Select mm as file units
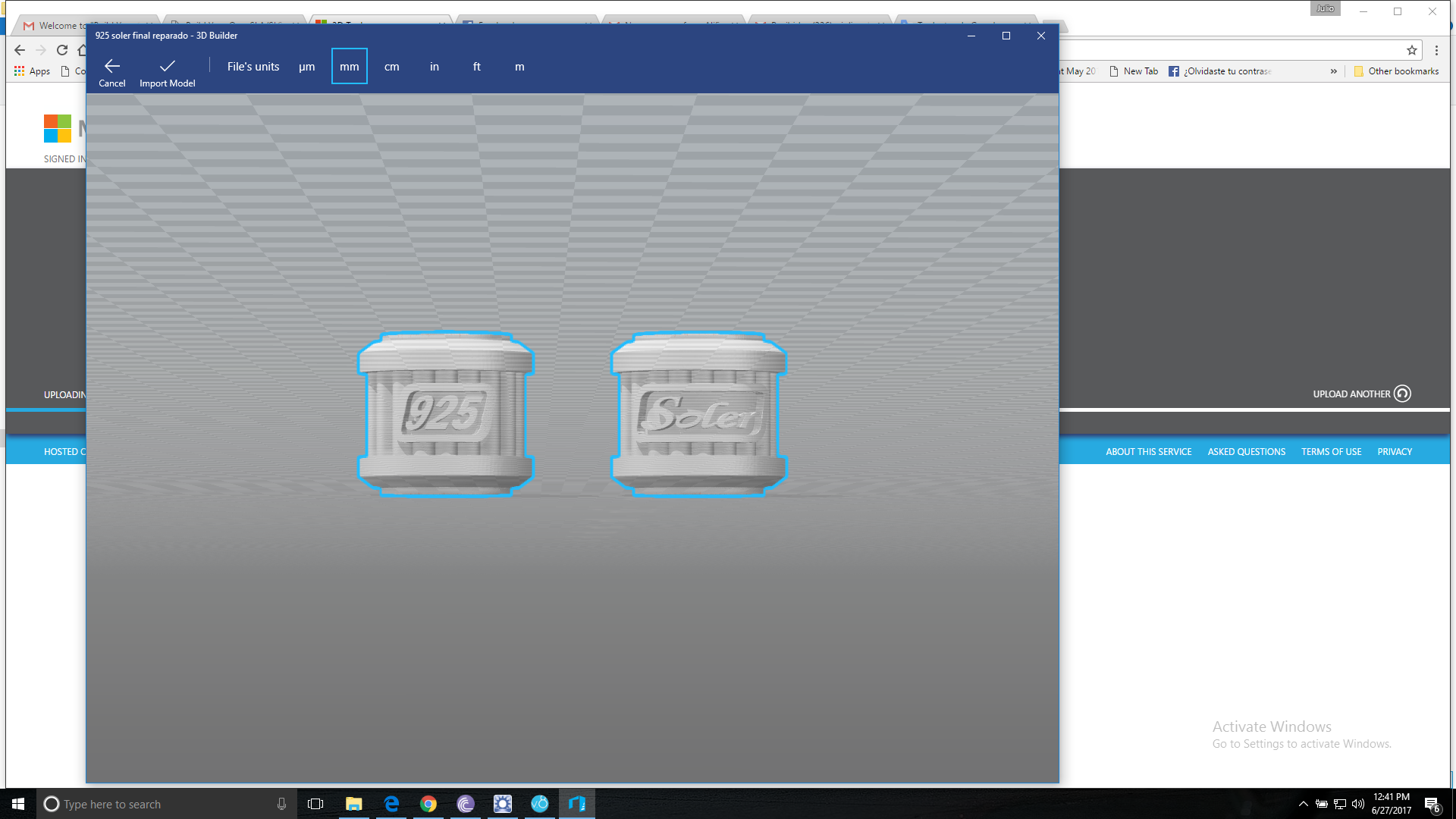Image resolution: width=1456 pixels, height=819 pixels. [x=350, y=67]
